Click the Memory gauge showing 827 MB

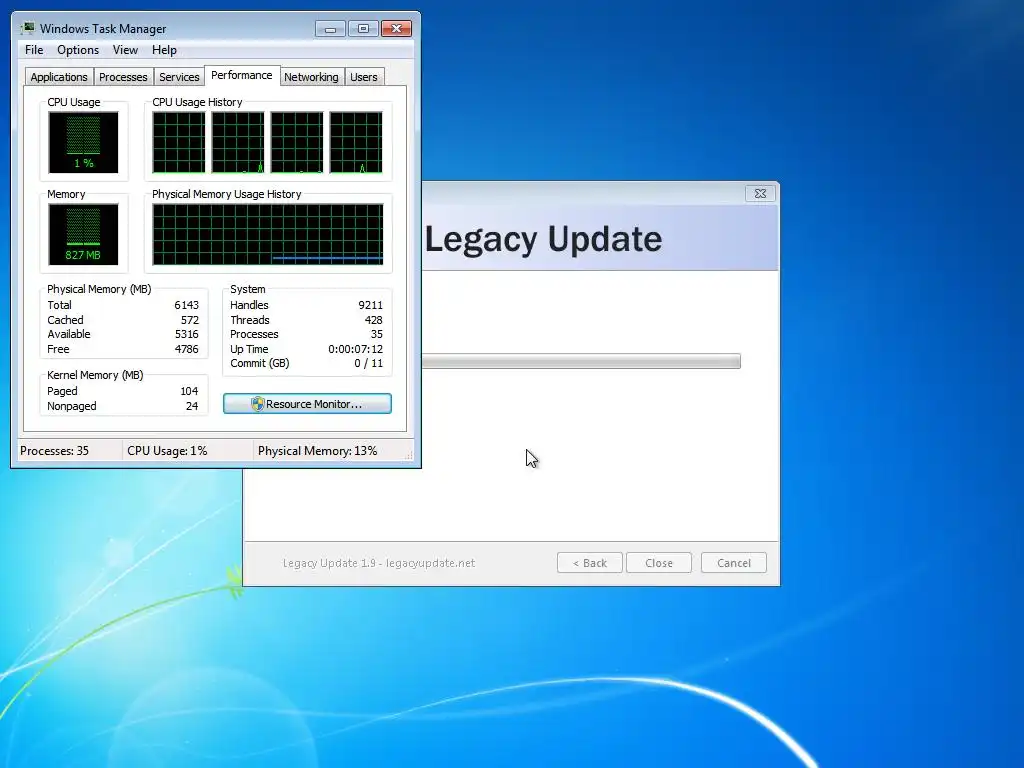[x=83, y=234]
